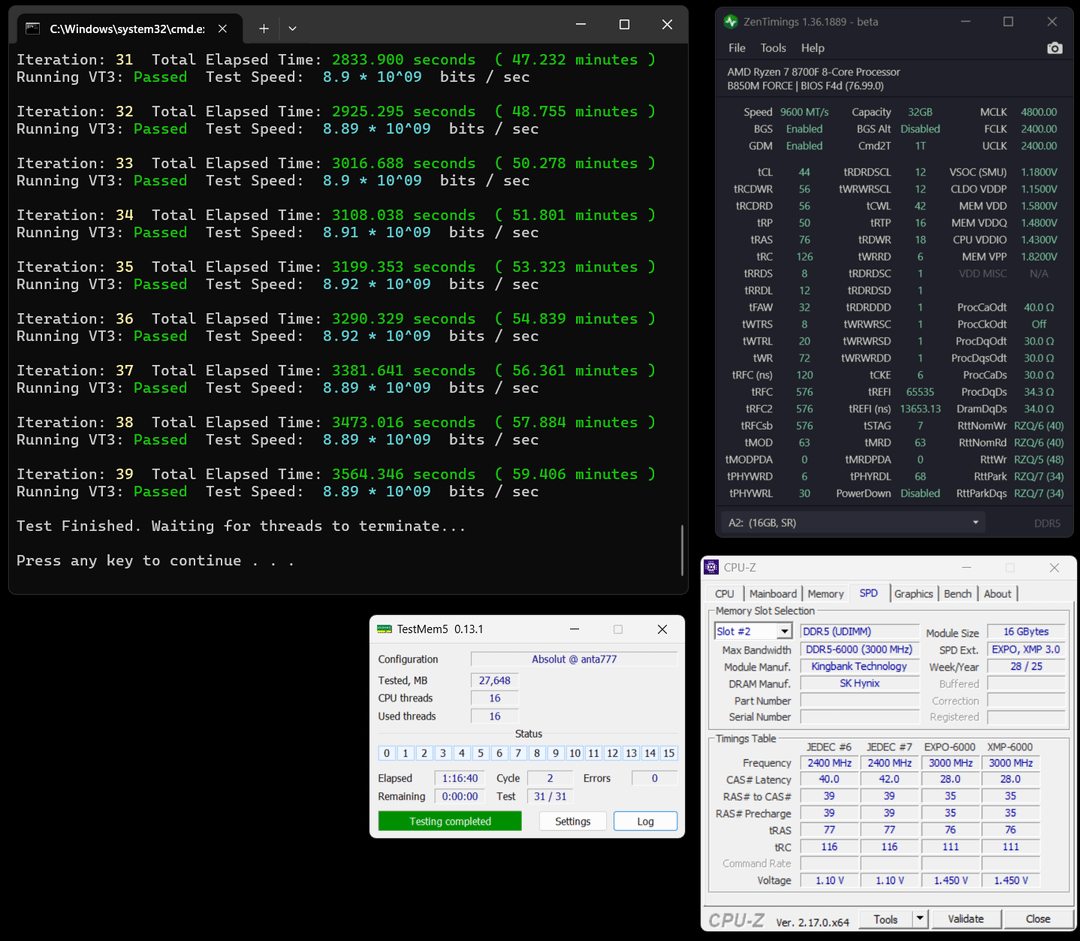The image size is (1080, 941).
Task: Expand the A2: (16GB, SR) module dropdown
Action: click(976, 523)
